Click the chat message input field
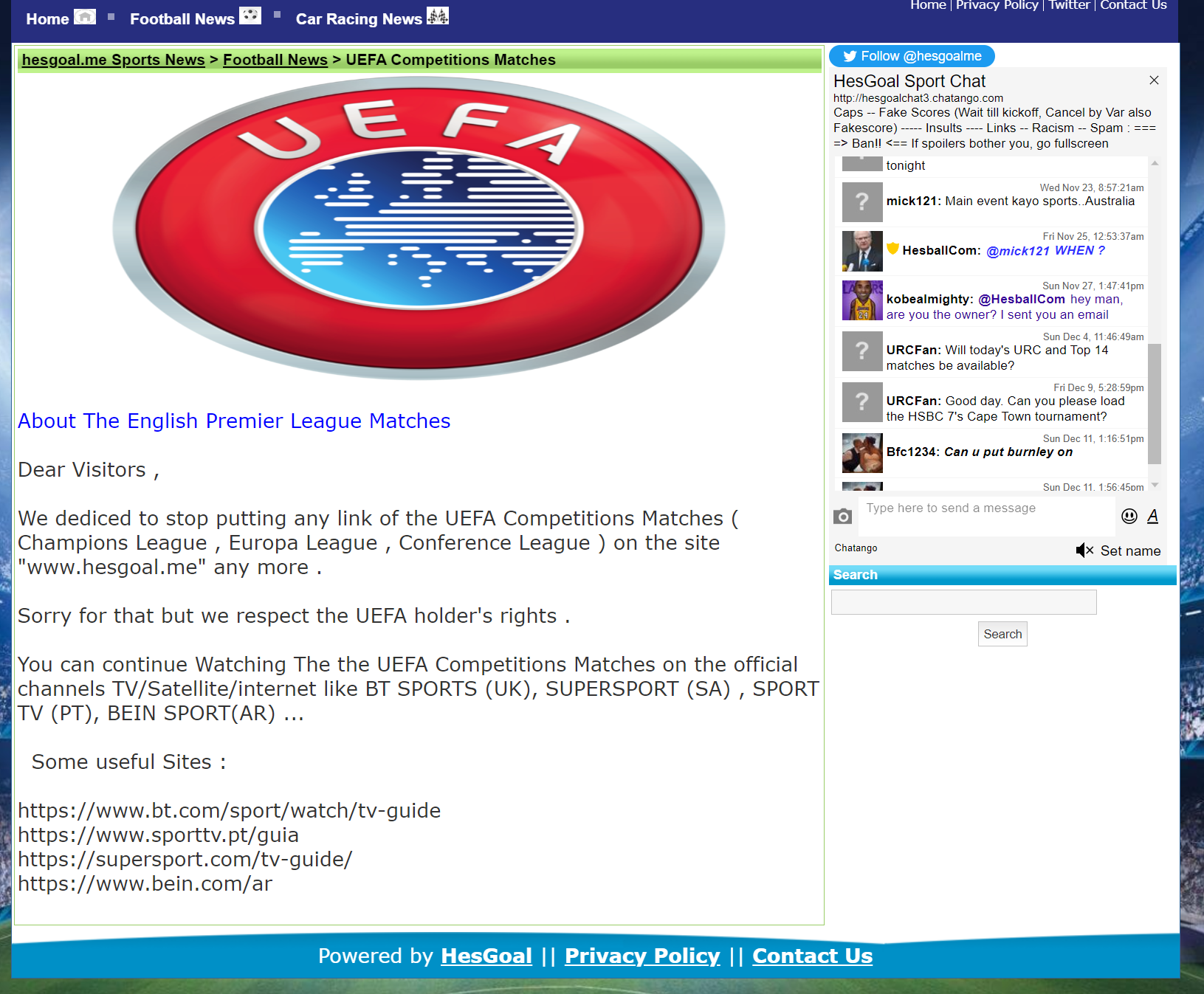The image size is (1204, 994). pos(987,516)
